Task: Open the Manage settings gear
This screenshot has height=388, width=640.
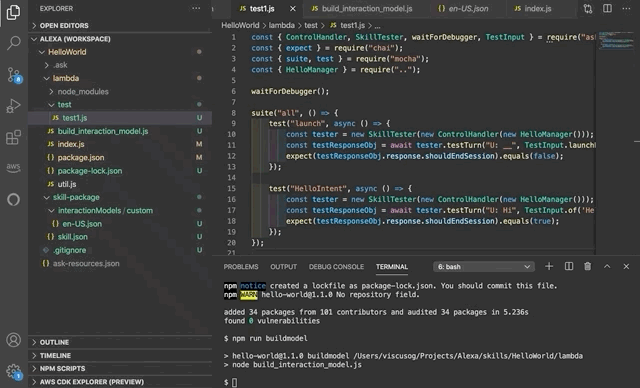Action: [13, 372]
